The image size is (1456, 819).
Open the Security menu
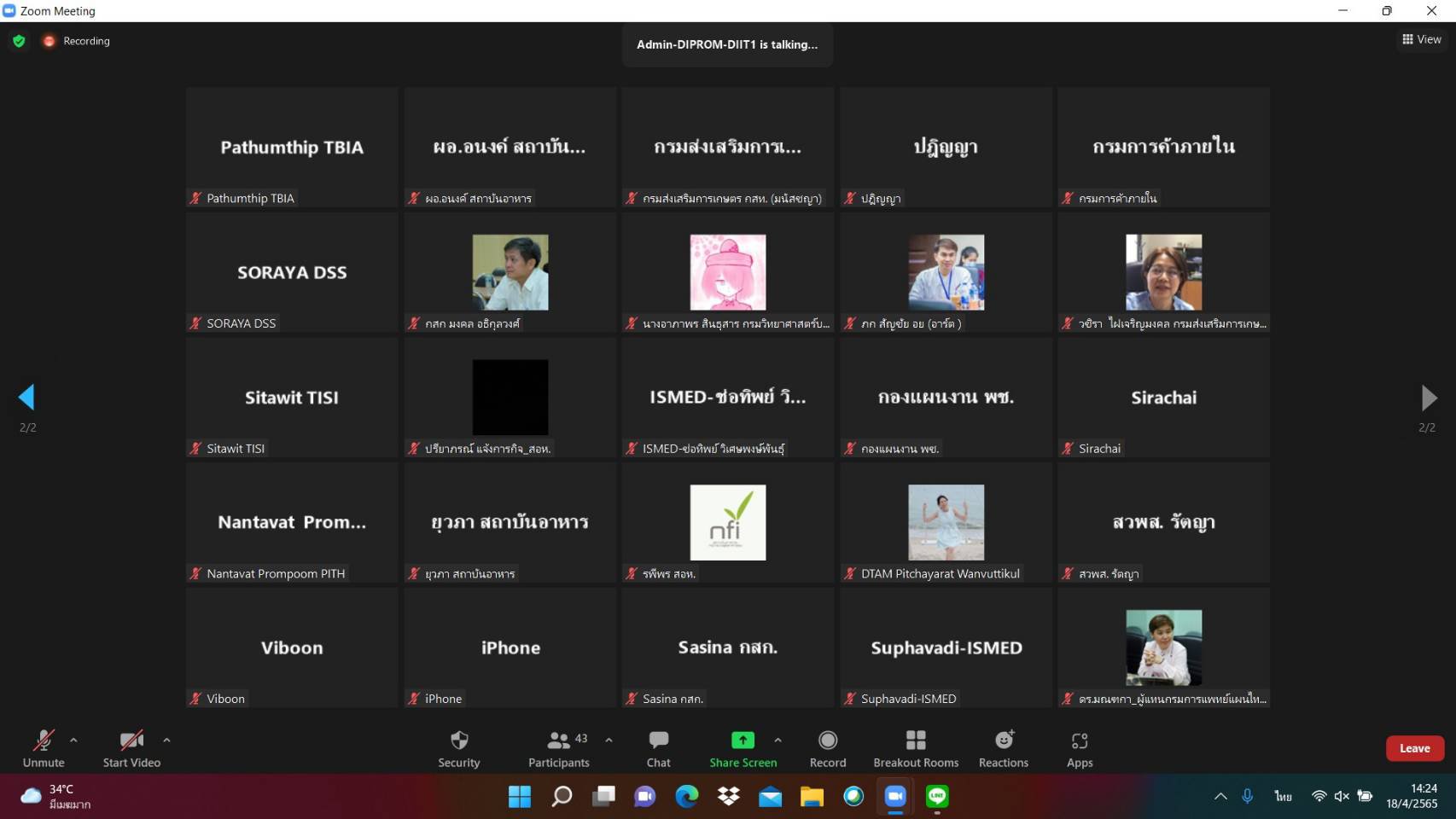click(x=459, y=748)
